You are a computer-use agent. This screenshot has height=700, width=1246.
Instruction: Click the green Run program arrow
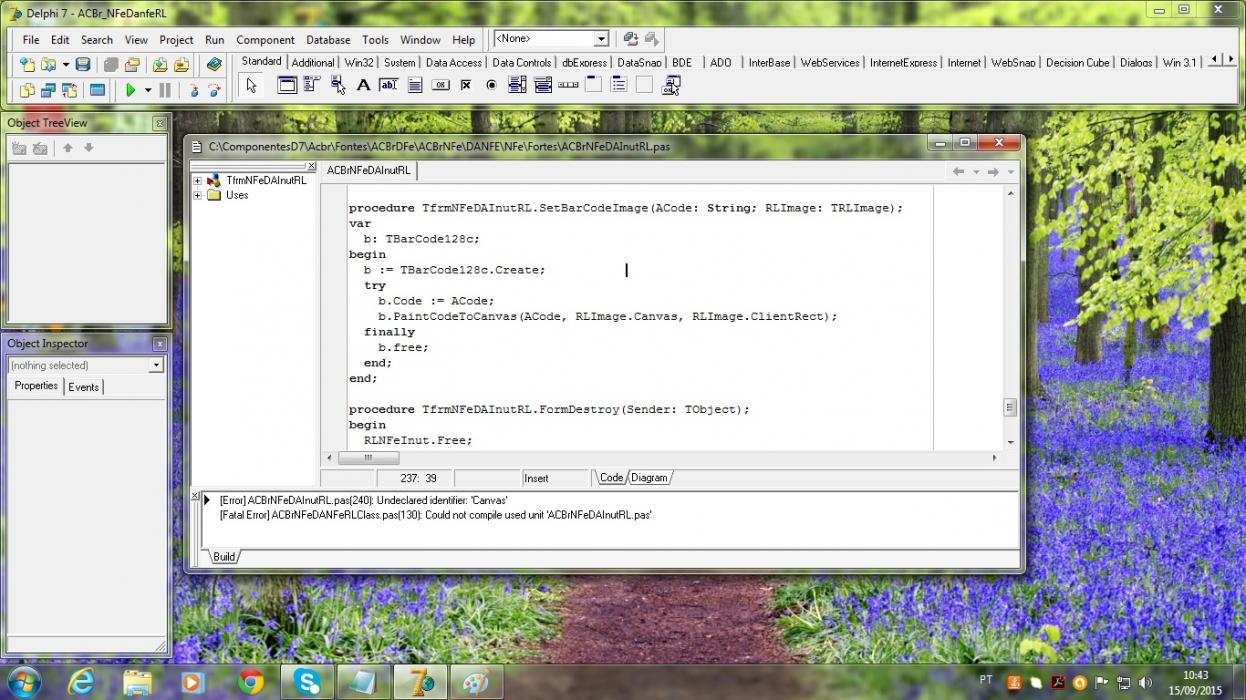point(130,90)
